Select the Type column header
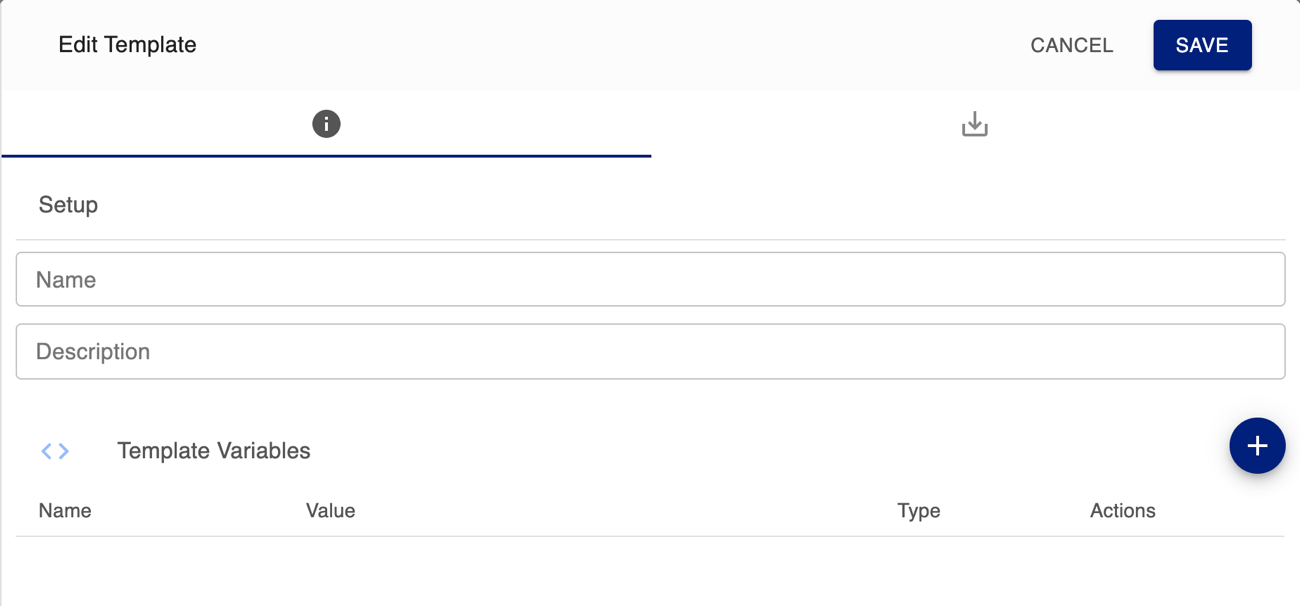1300x606 pixels. [x=918, y=510]
